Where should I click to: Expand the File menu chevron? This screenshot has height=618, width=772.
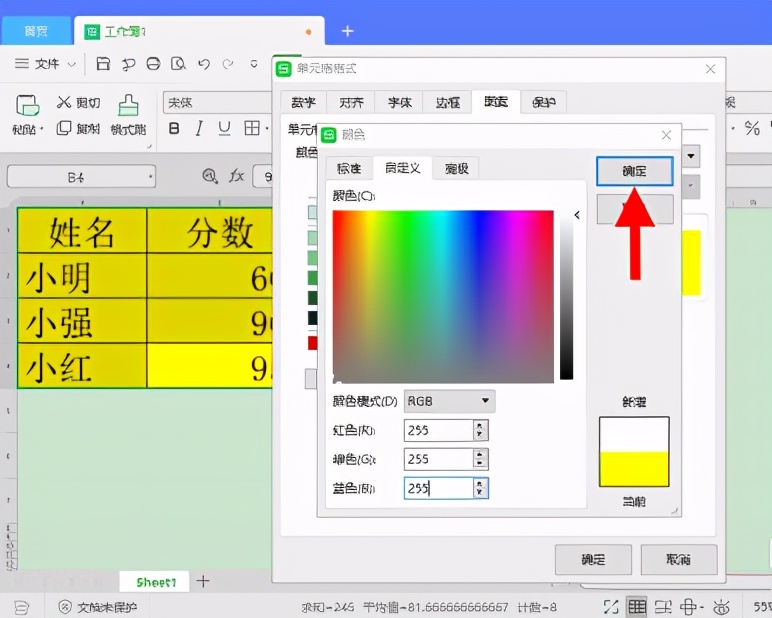[x=71, y=64]
